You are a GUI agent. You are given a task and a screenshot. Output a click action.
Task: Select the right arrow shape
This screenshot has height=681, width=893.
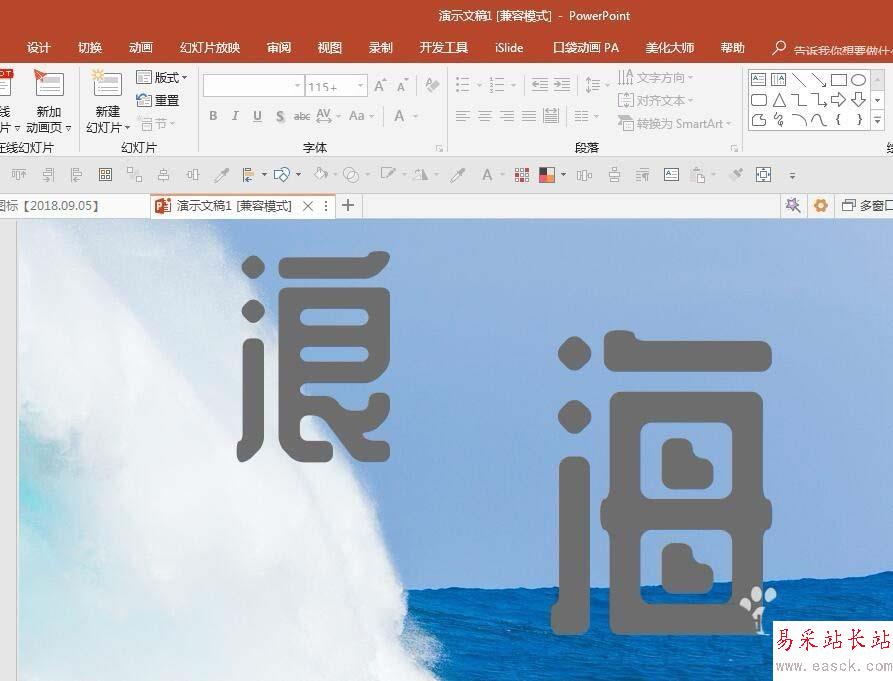pos(838,100)
